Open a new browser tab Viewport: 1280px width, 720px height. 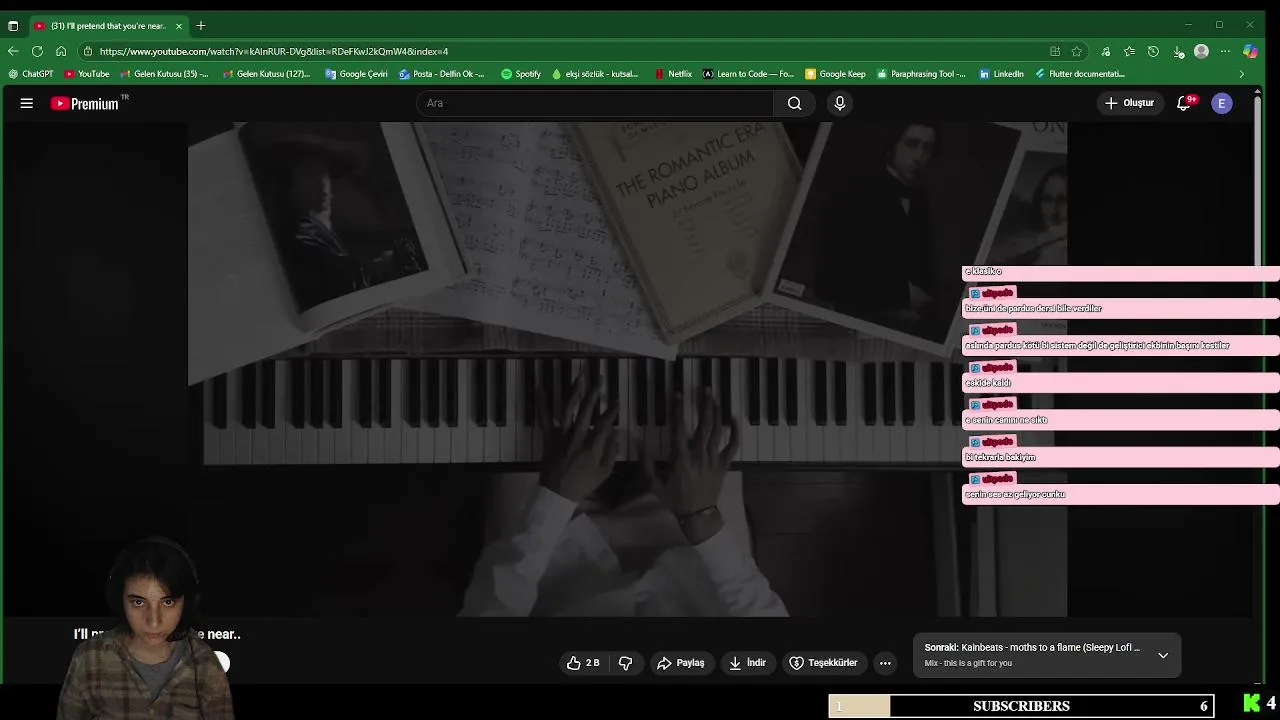201,25
